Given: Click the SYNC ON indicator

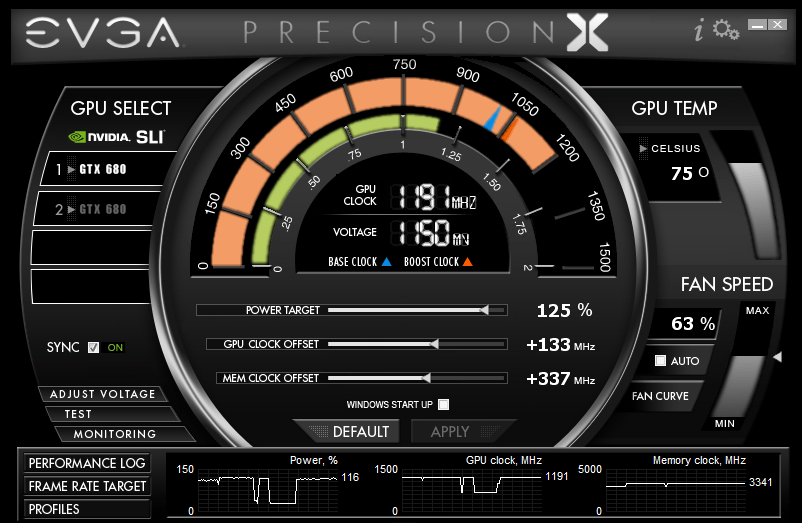Looking at the screenshot, I should click(x=115, y=348).
